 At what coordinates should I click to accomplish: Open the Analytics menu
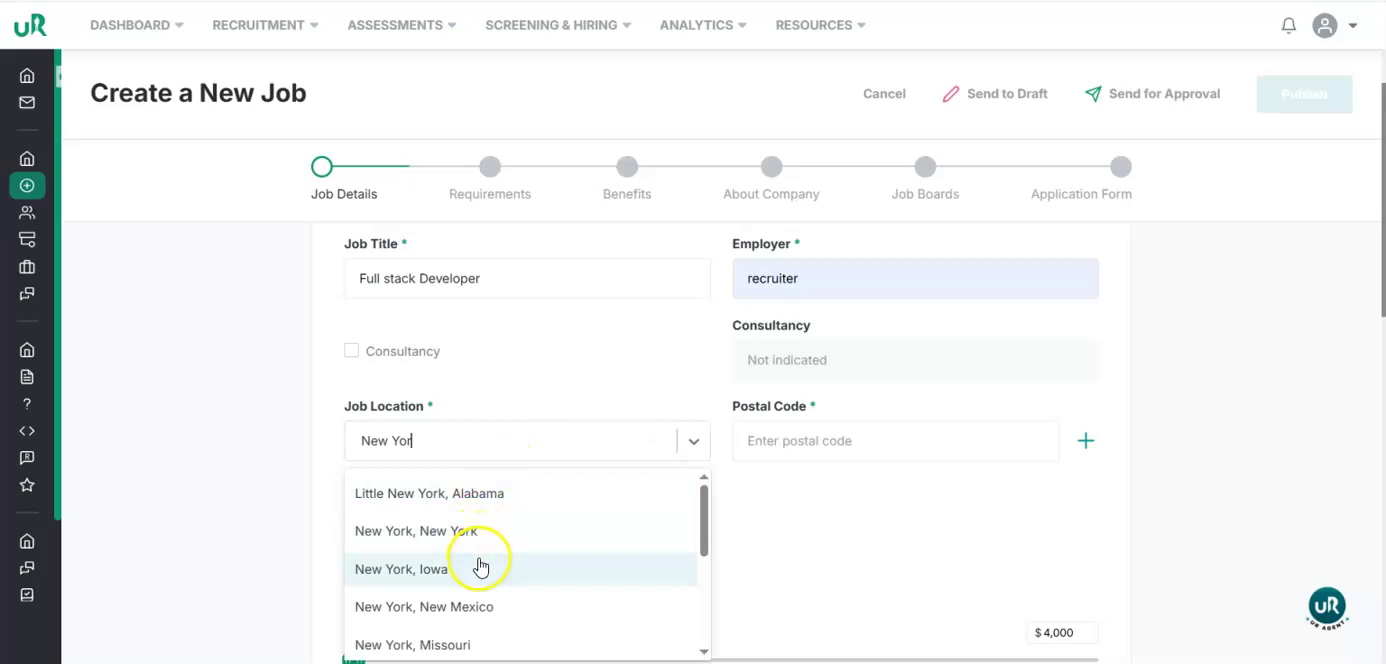pos(702,25)
